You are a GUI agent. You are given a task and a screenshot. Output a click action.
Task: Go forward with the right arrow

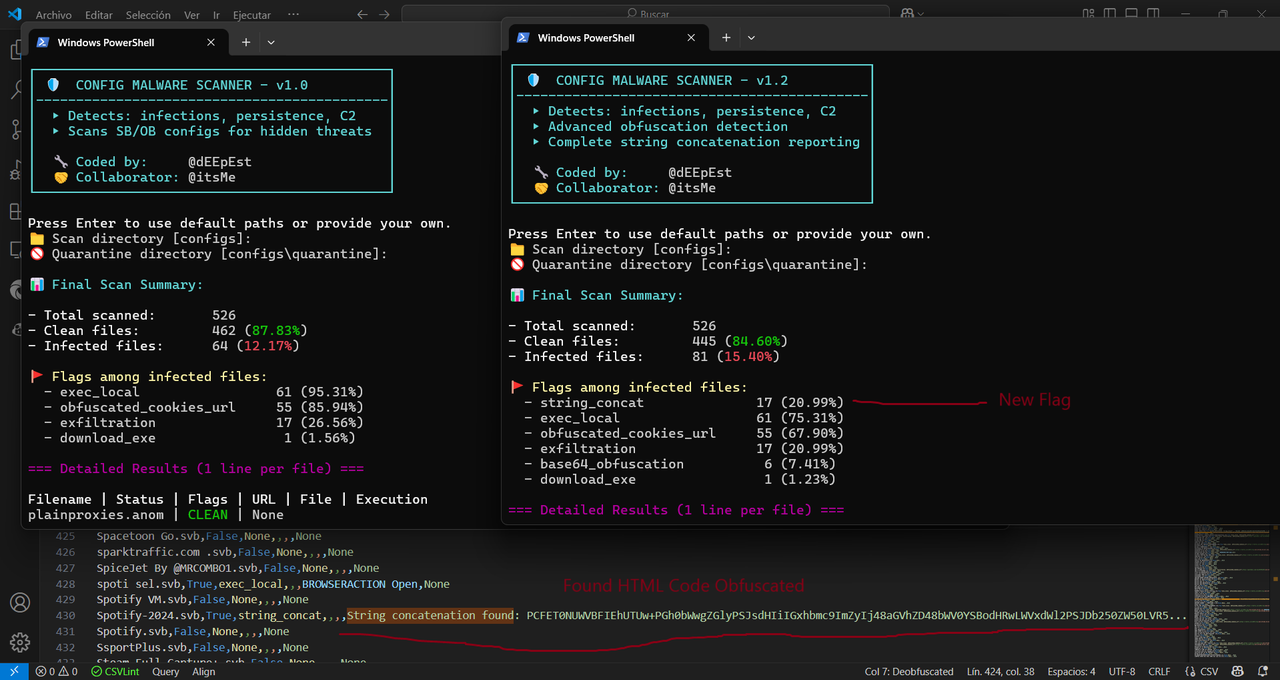(386, 15)
